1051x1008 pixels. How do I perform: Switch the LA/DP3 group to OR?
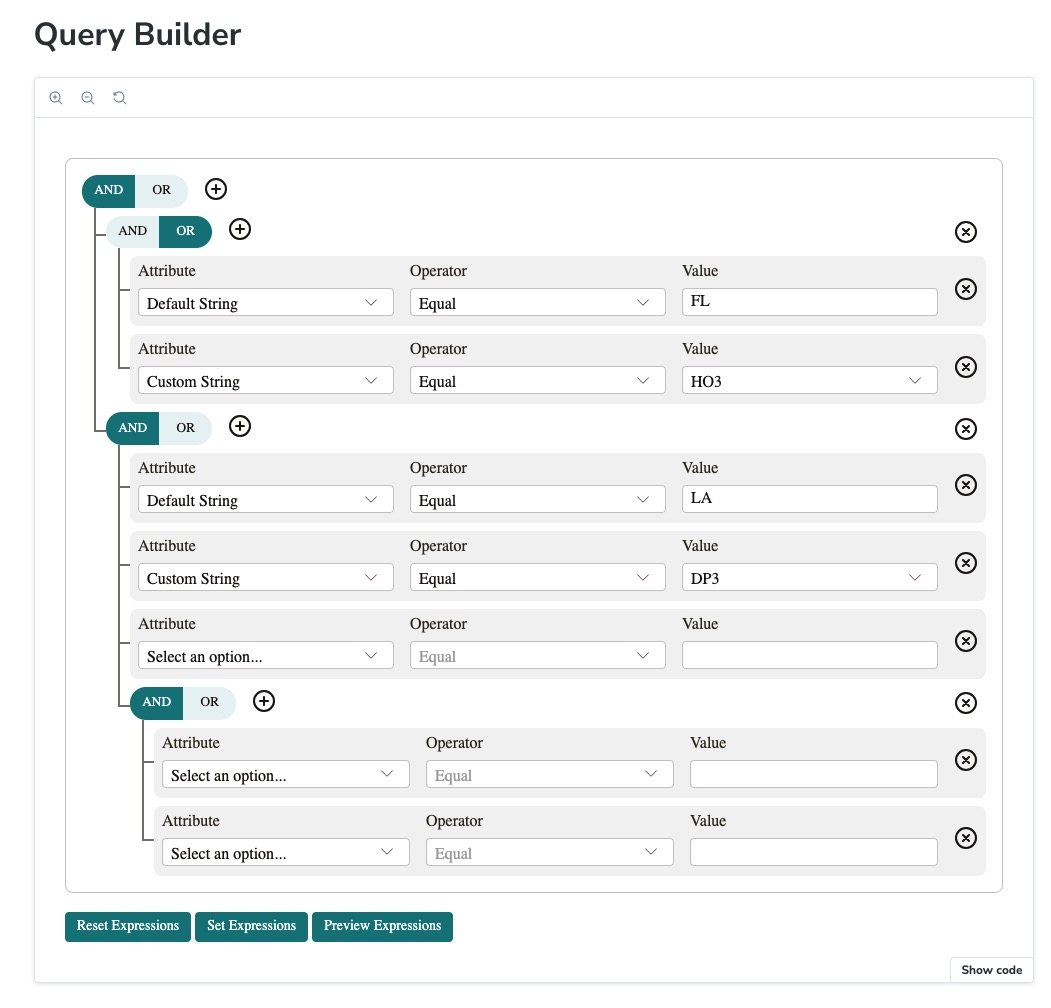[x=186, y=428]
